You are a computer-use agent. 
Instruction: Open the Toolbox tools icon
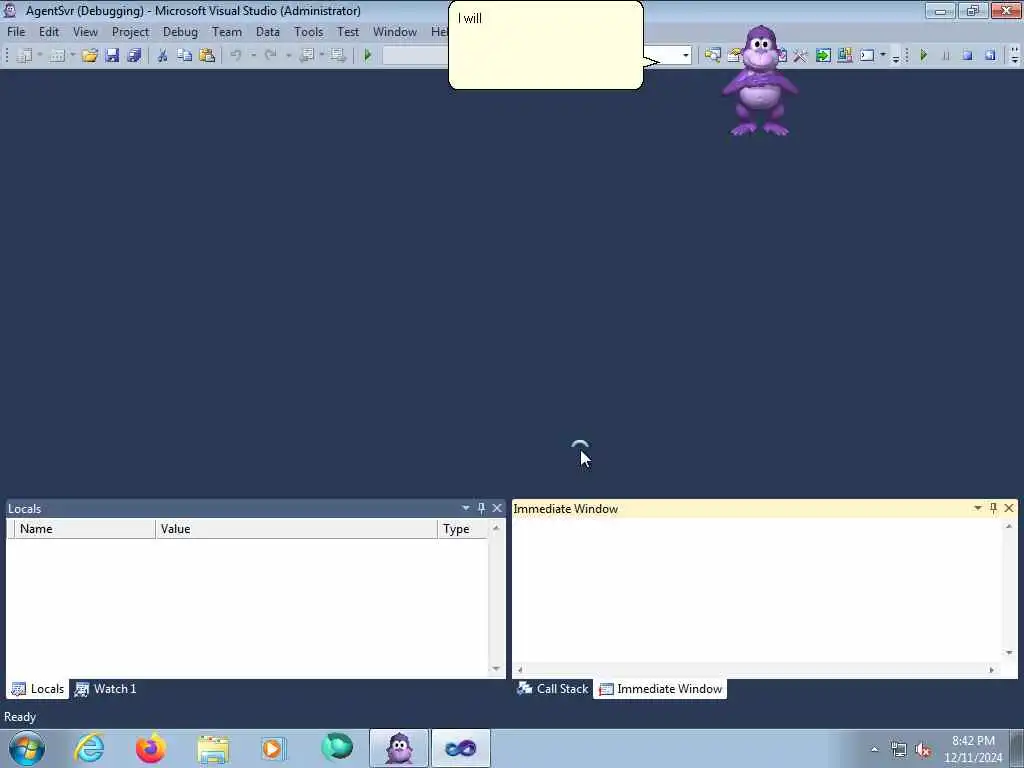coord(800,56)
